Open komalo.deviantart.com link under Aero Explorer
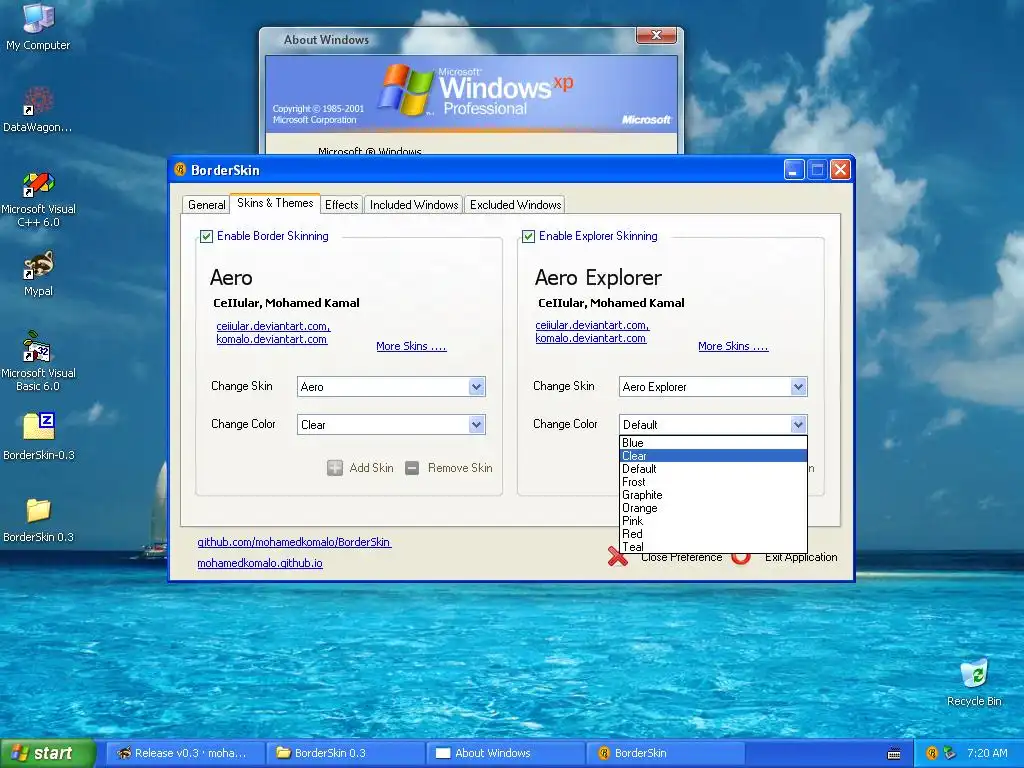Viewport: 1024px width, 768px height. [x=590, y=338]
